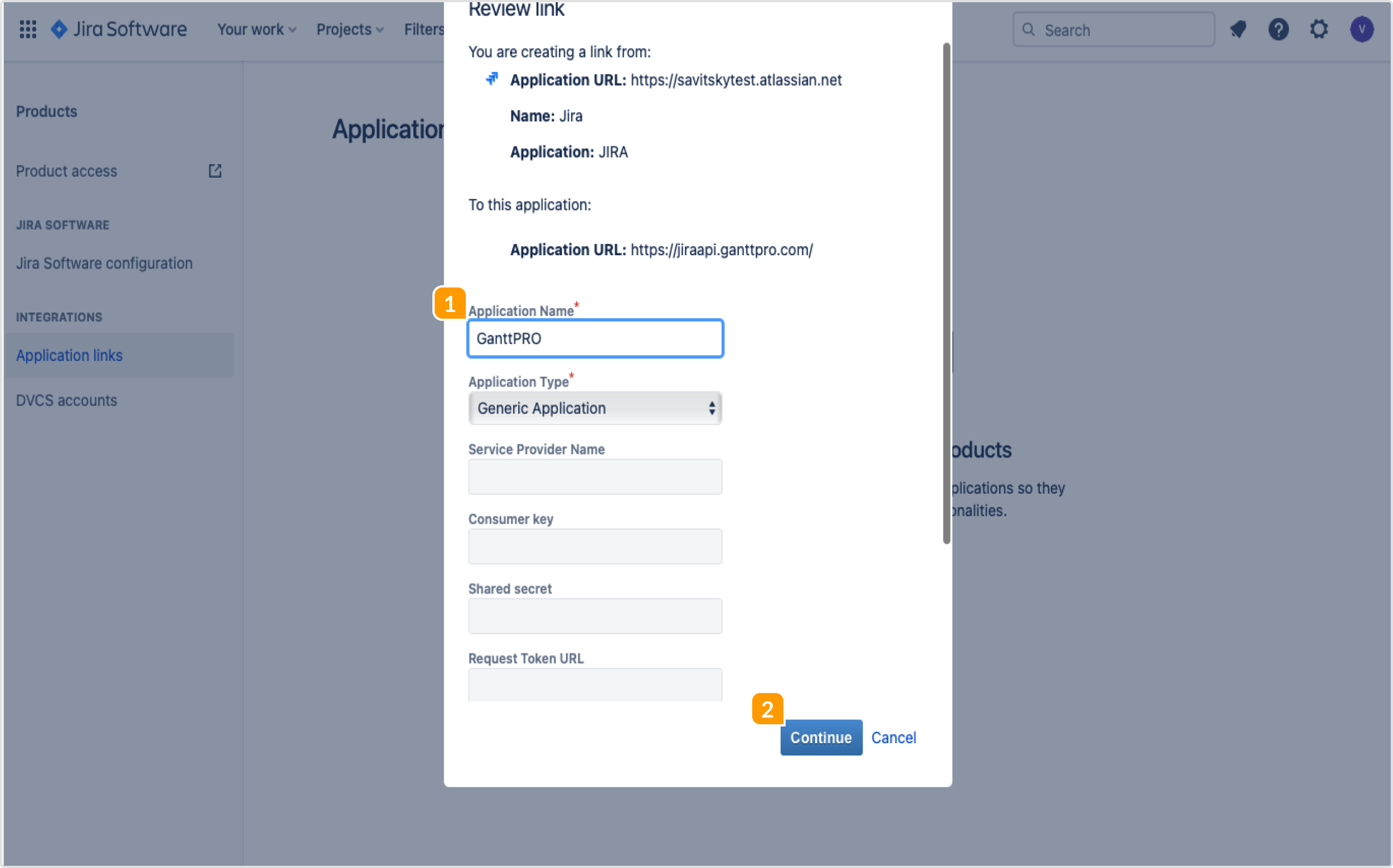This screenshot has height=868, width=1393.
Task: Click the Cancel link
Action: [x=893, y=738]
